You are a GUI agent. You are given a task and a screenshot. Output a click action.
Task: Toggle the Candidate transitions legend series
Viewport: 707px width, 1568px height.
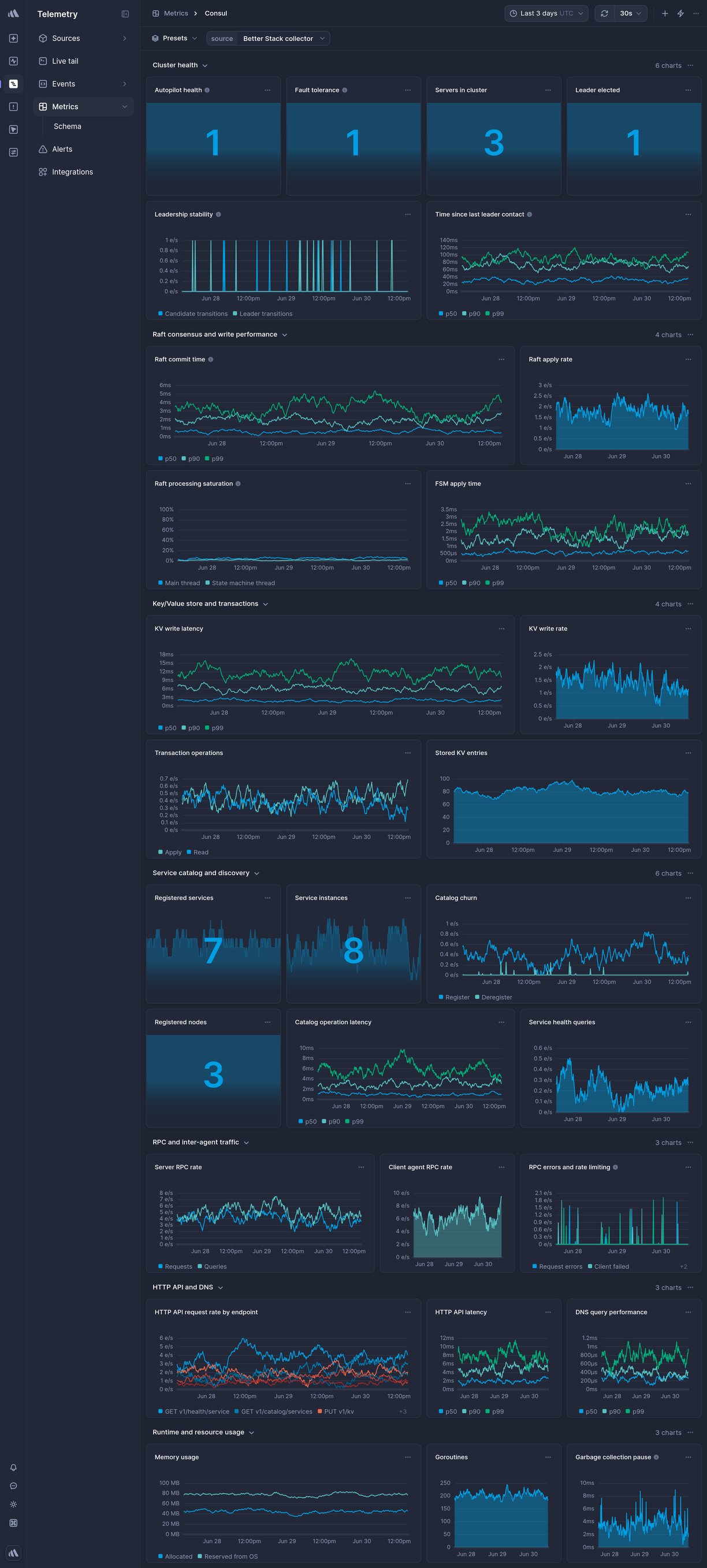pos(193,314)
